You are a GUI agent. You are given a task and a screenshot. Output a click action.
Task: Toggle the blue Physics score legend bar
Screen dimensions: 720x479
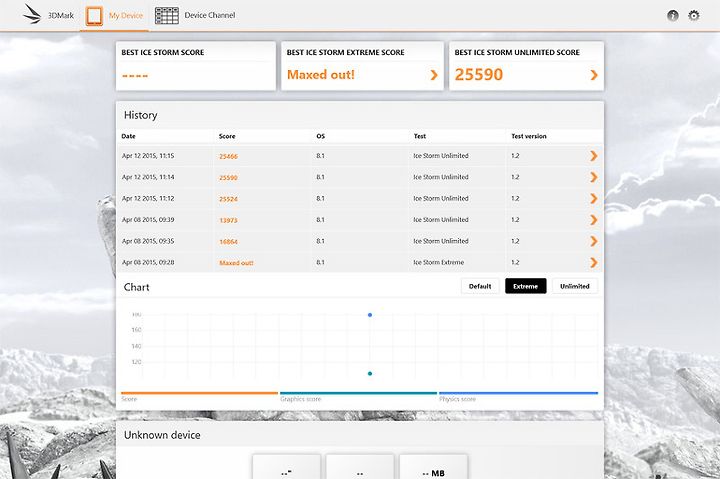518,393
